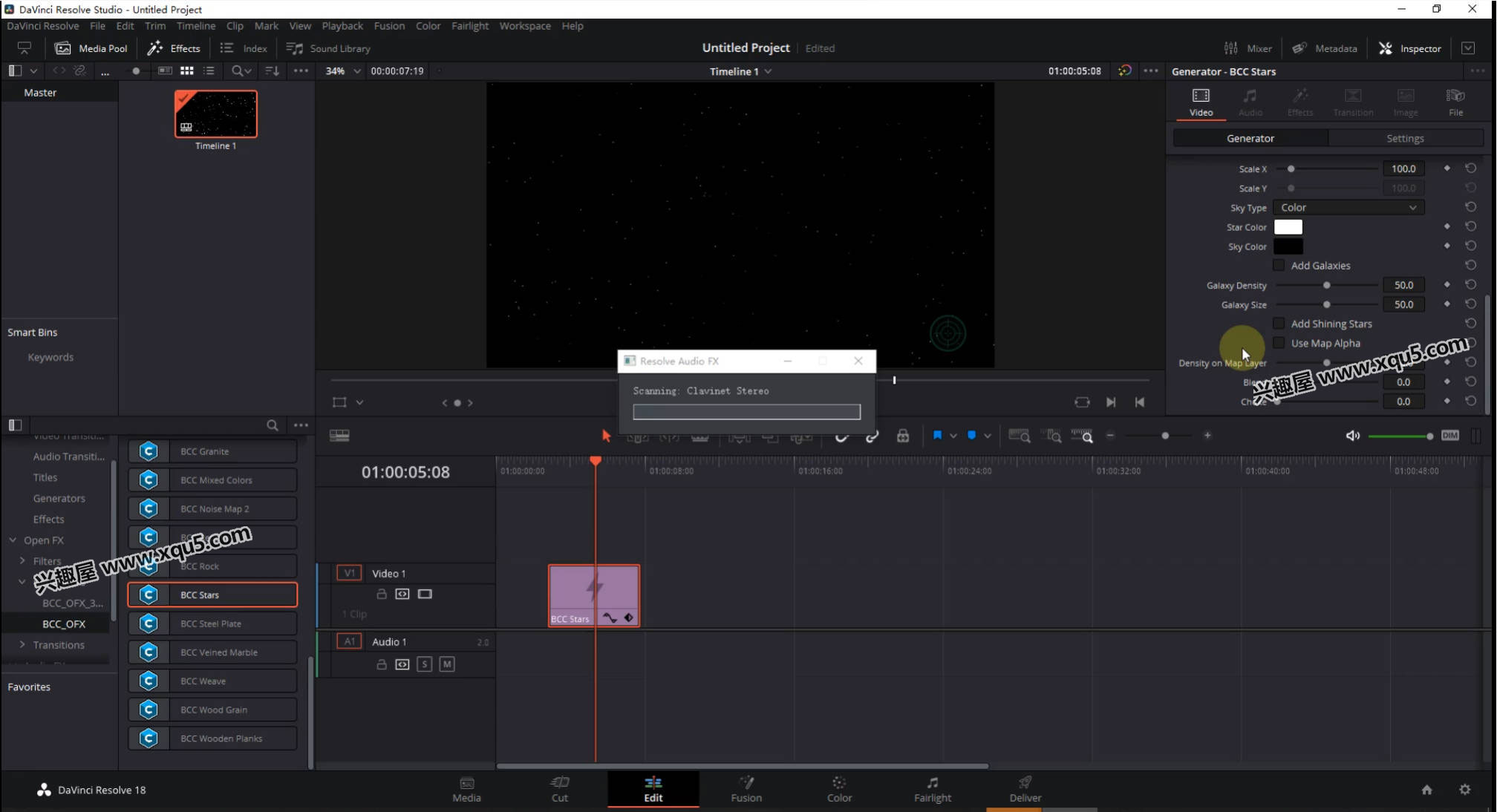Expand the top-right panel layout dropdown
Screen dimensions: 1497x812
tap(1468, 48)
